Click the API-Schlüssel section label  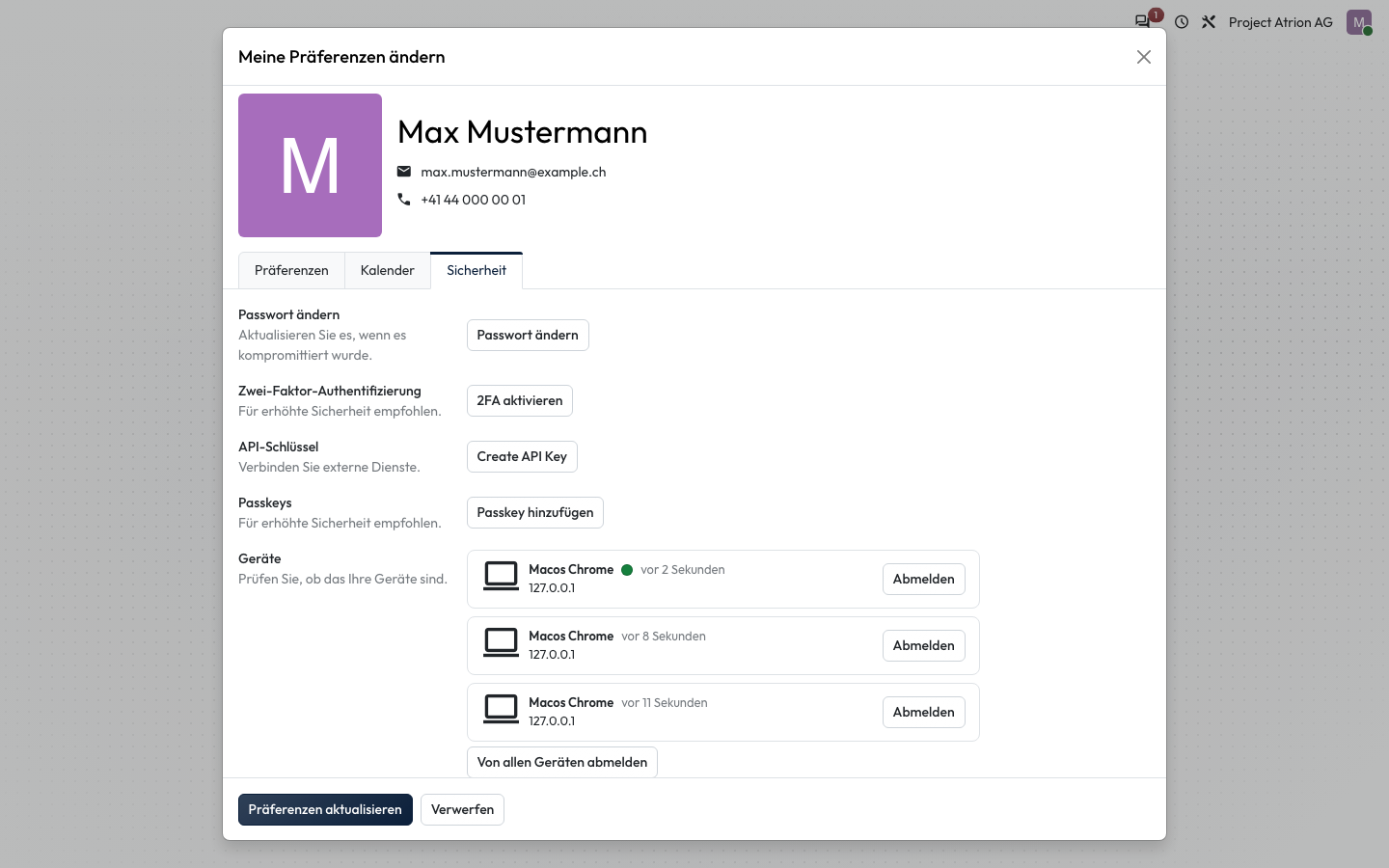click(279, 447)
